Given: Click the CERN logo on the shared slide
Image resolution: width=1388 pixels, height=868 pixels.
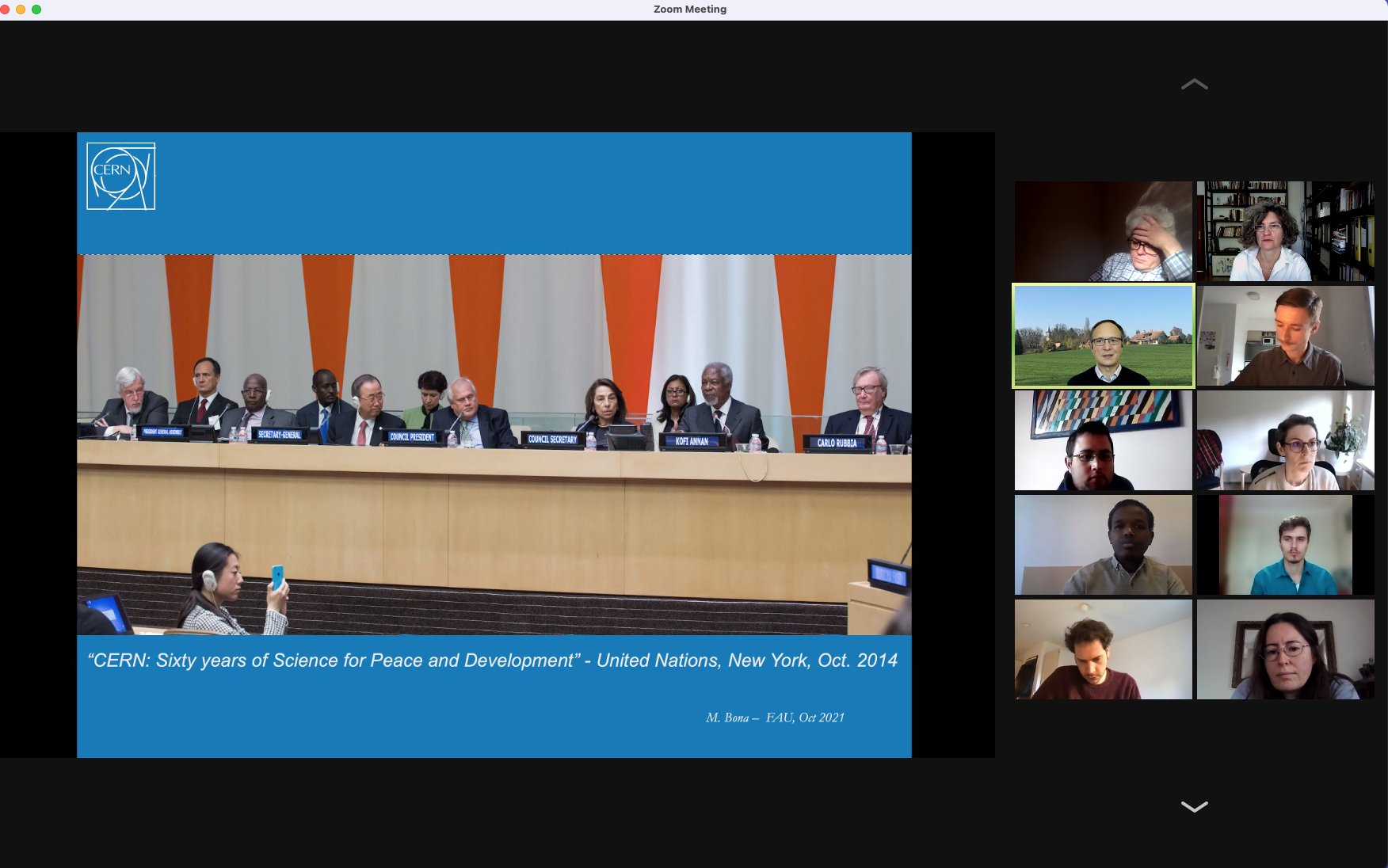Looking at the screenshot, I should pos(120,176).
